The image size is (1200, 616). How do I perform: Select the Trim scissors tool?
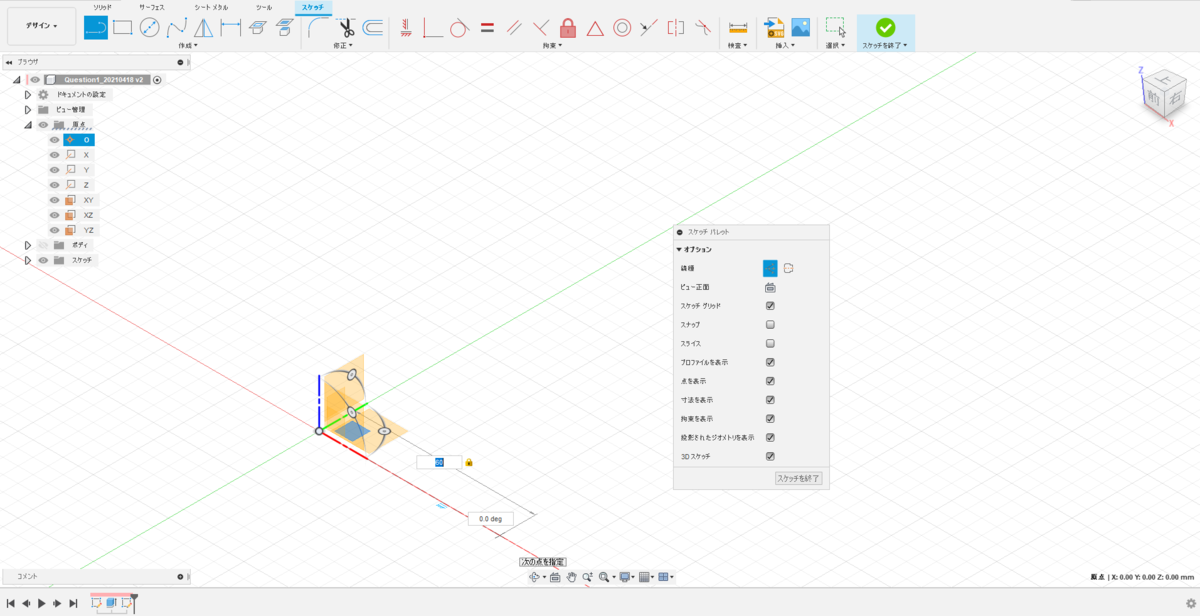pyautogui.click(x=346, y=27)
